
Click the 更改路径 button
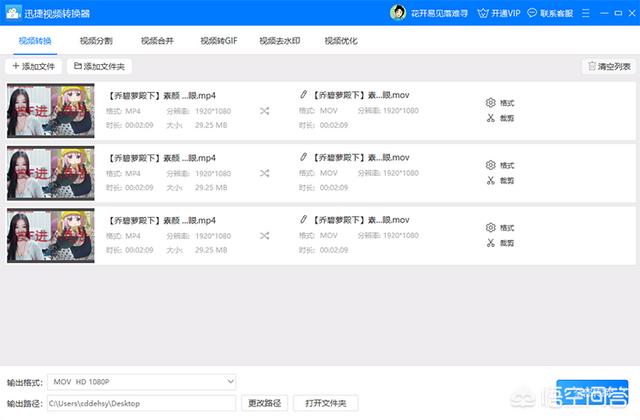click(x=264, y=403)
